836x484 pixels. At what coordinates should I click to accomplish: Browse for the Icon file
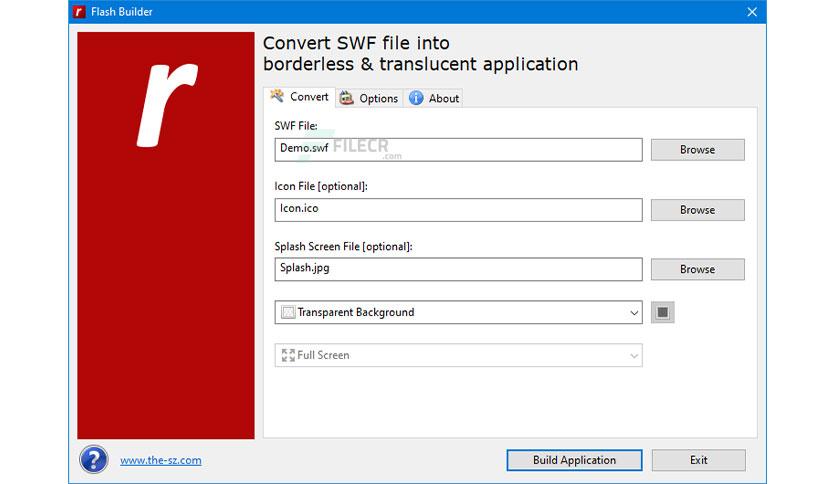coord(697,210)
